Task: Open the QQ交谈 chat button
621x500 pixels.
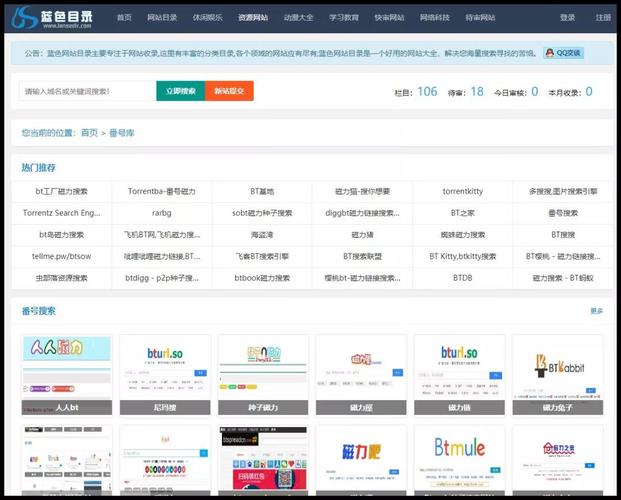Action: click(564, 53)
